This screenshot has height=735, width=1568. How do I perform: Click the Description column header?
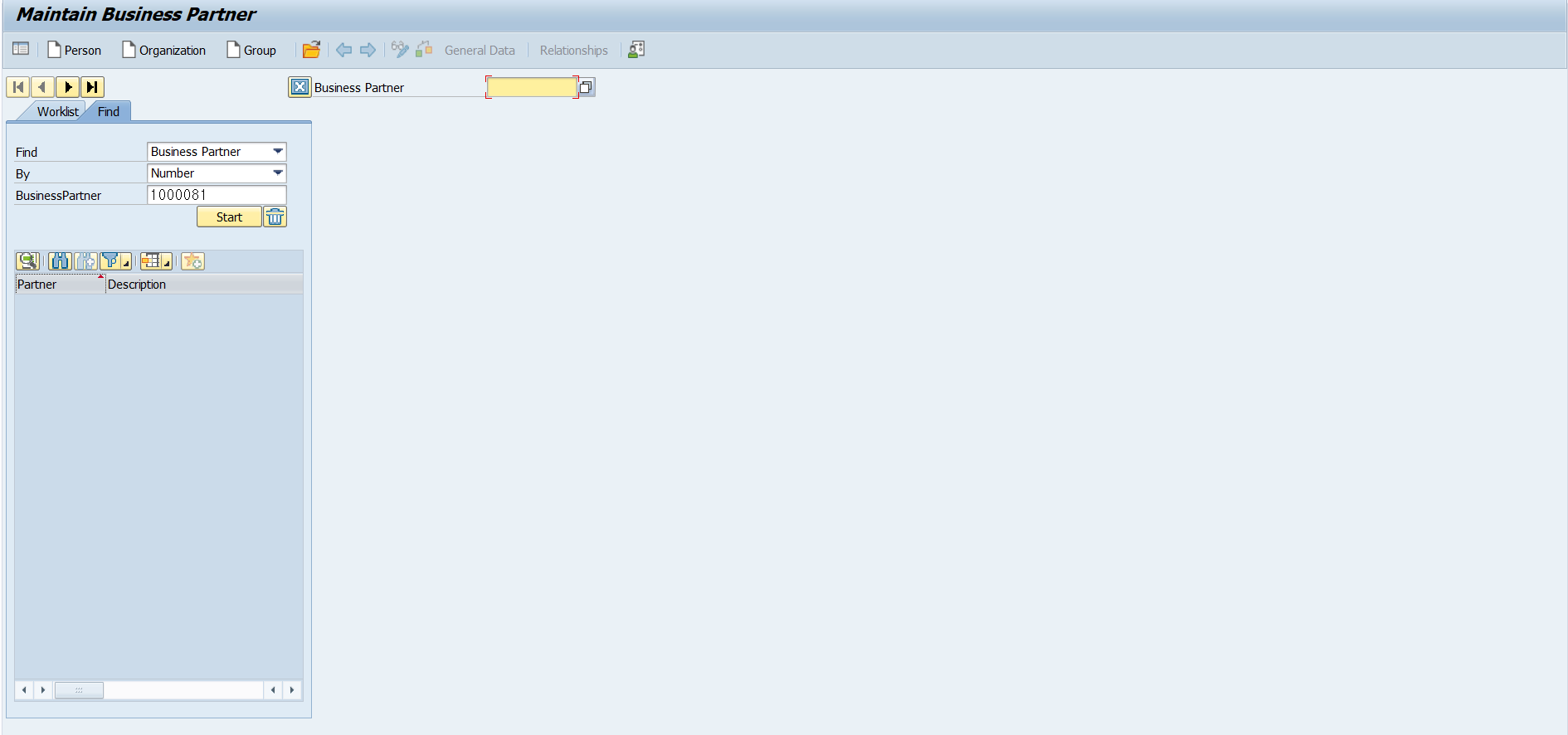[204, 285]
